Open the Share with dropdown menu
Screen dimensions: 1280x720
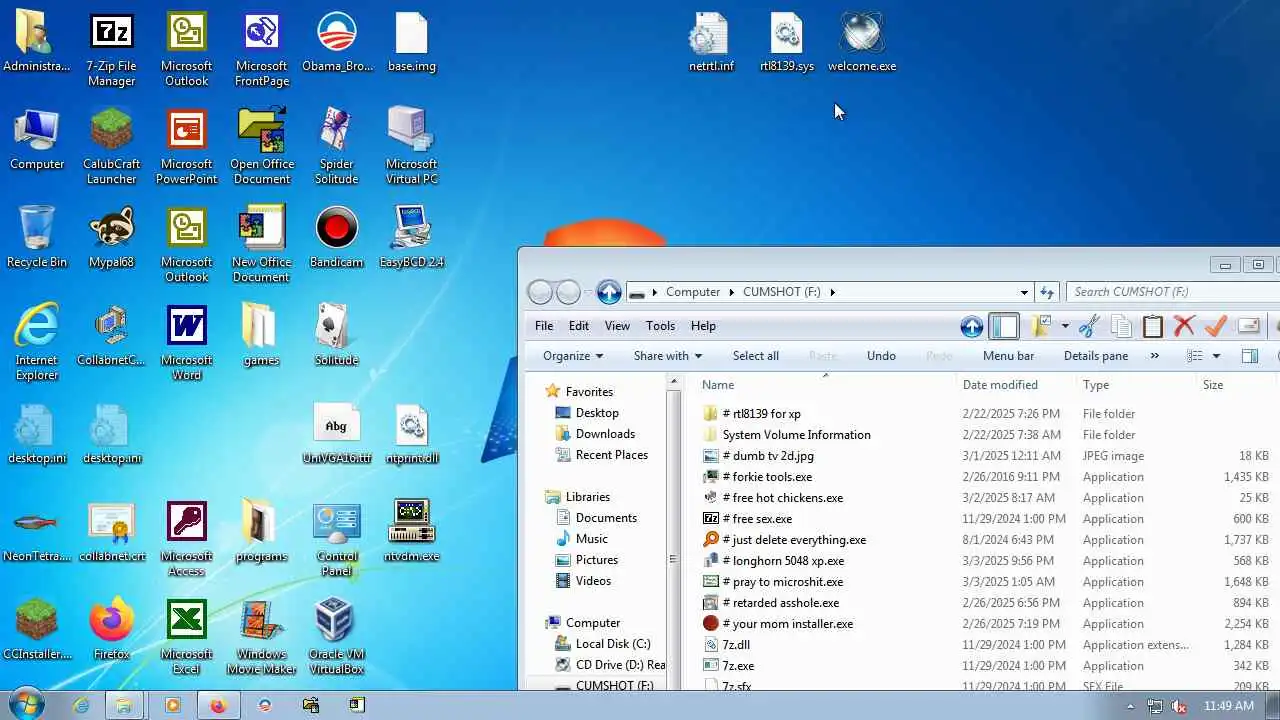click(668, 356)
